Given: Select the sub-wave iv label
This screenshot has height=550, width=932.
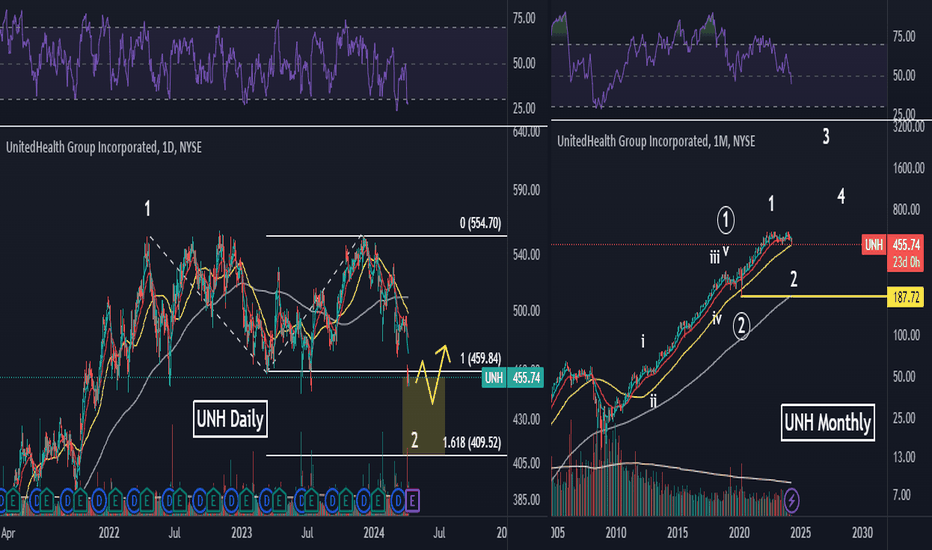Looking at the screenshot, I should tap(717, 319).
